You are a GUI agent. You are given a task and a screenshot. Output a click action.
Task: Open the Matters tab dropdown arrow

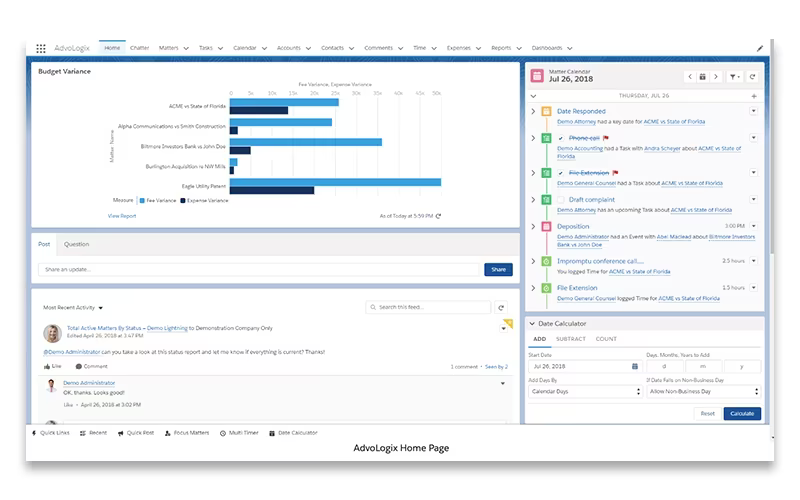point(186,48)
